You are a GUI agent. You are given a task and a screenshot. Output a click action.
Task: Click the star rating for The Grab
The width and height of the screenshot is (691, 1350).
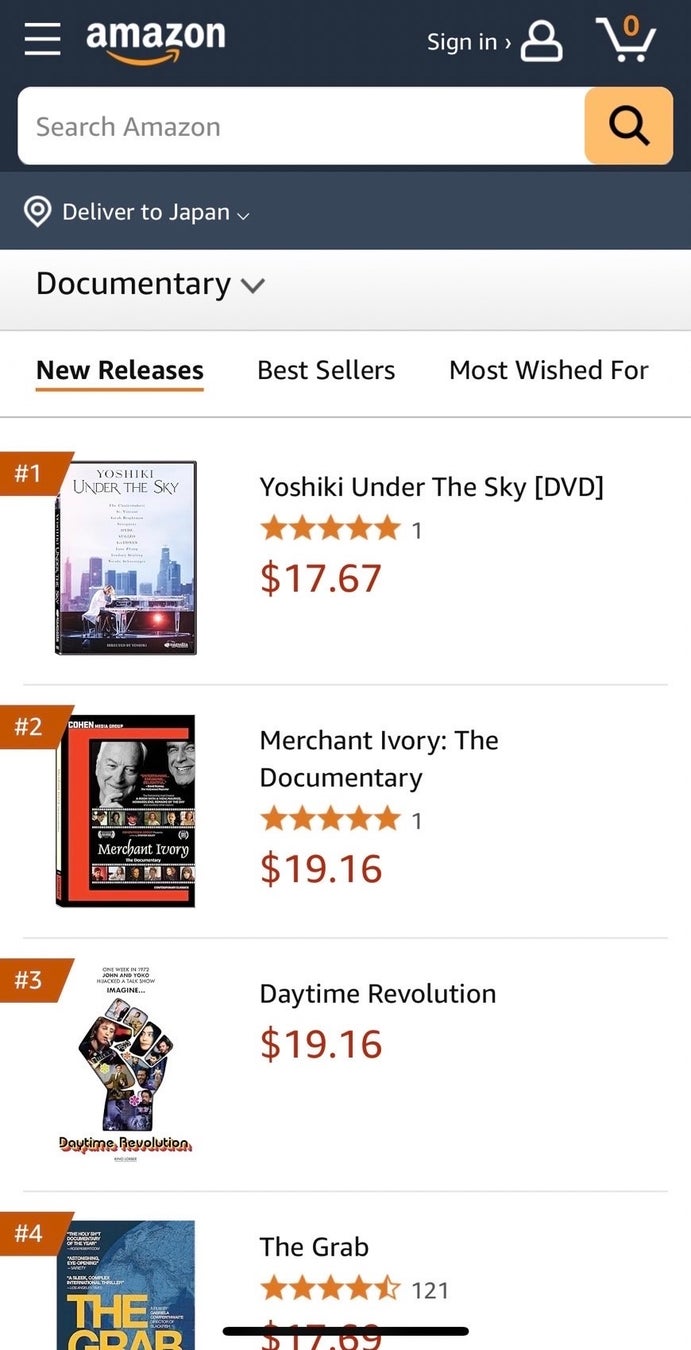pos(330,1290)
